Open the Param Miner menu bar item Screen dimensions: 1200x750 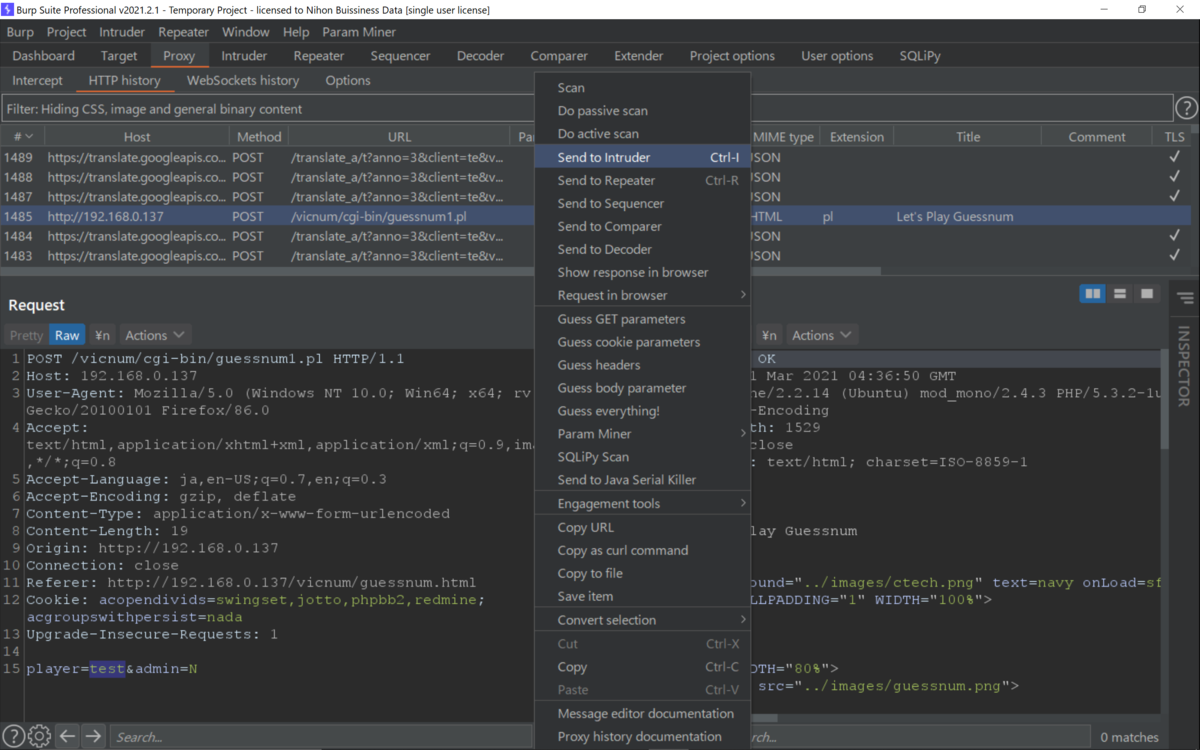pos(359,32)
